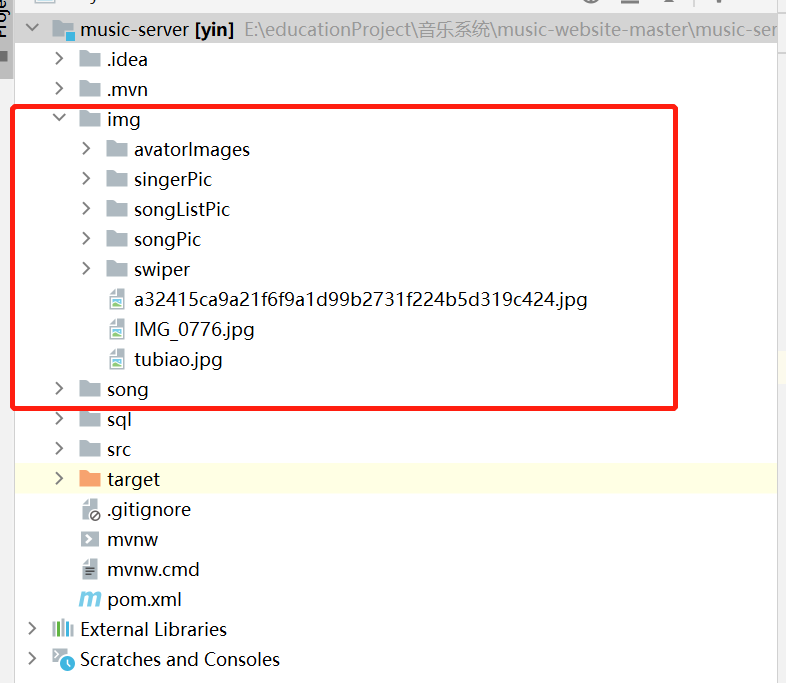
Task: Select the target folder name
Action: click(x=133, y=480)
